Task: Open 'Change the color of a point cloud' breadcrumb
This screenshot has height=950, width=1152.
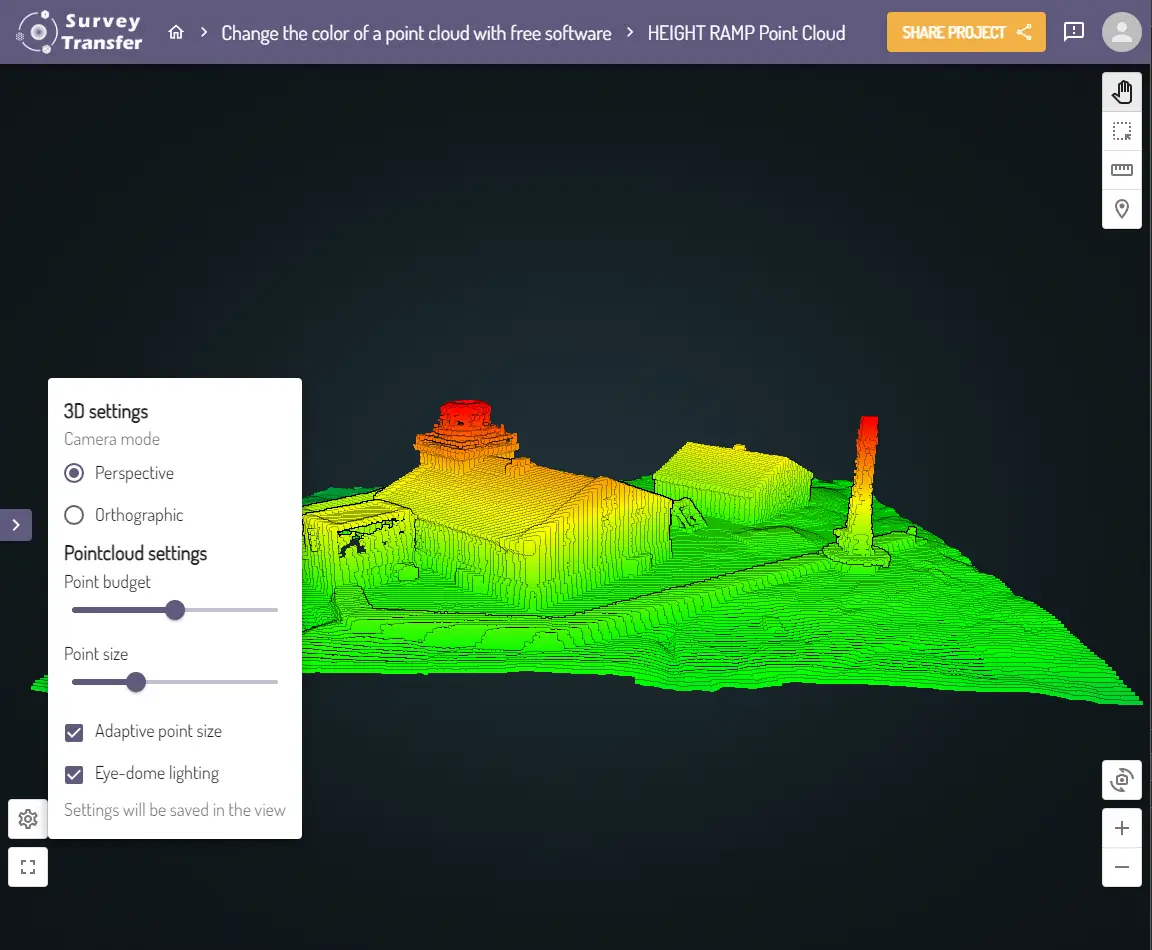Action: 416,33
